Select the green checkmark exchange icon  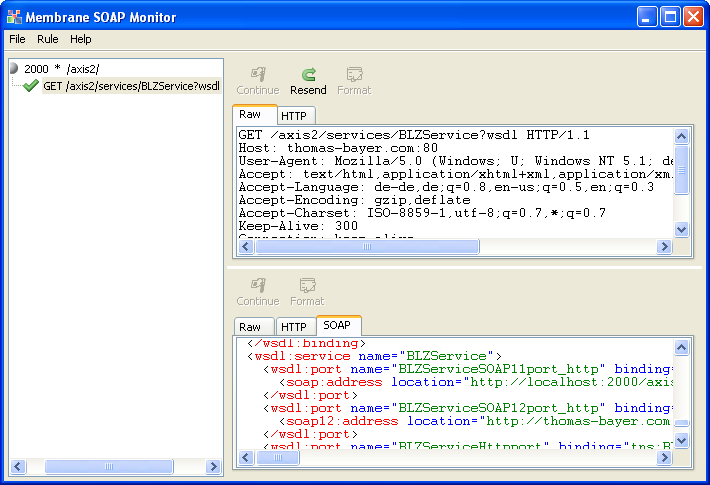30,86
